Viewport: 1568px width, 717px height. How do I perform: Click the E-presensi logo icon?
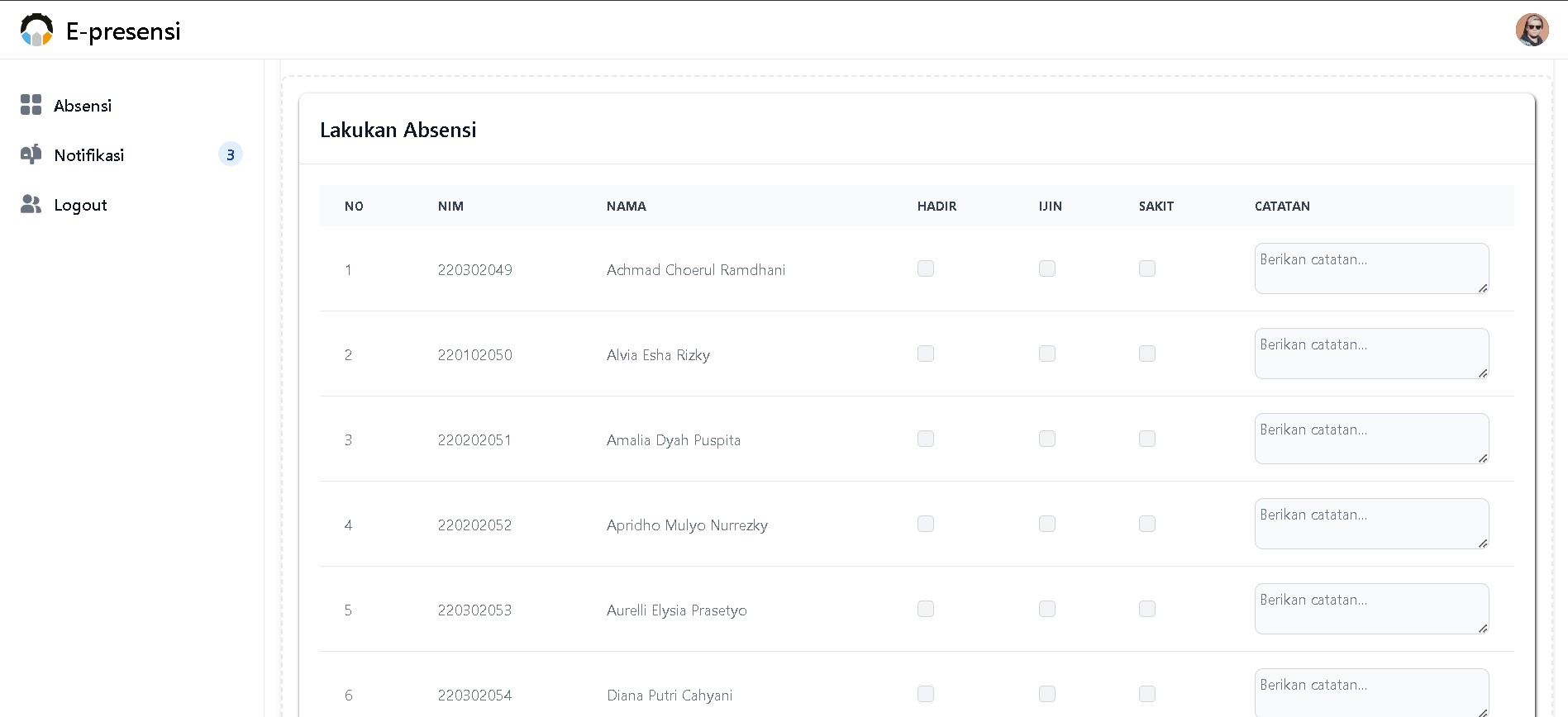tap(36, 30)
